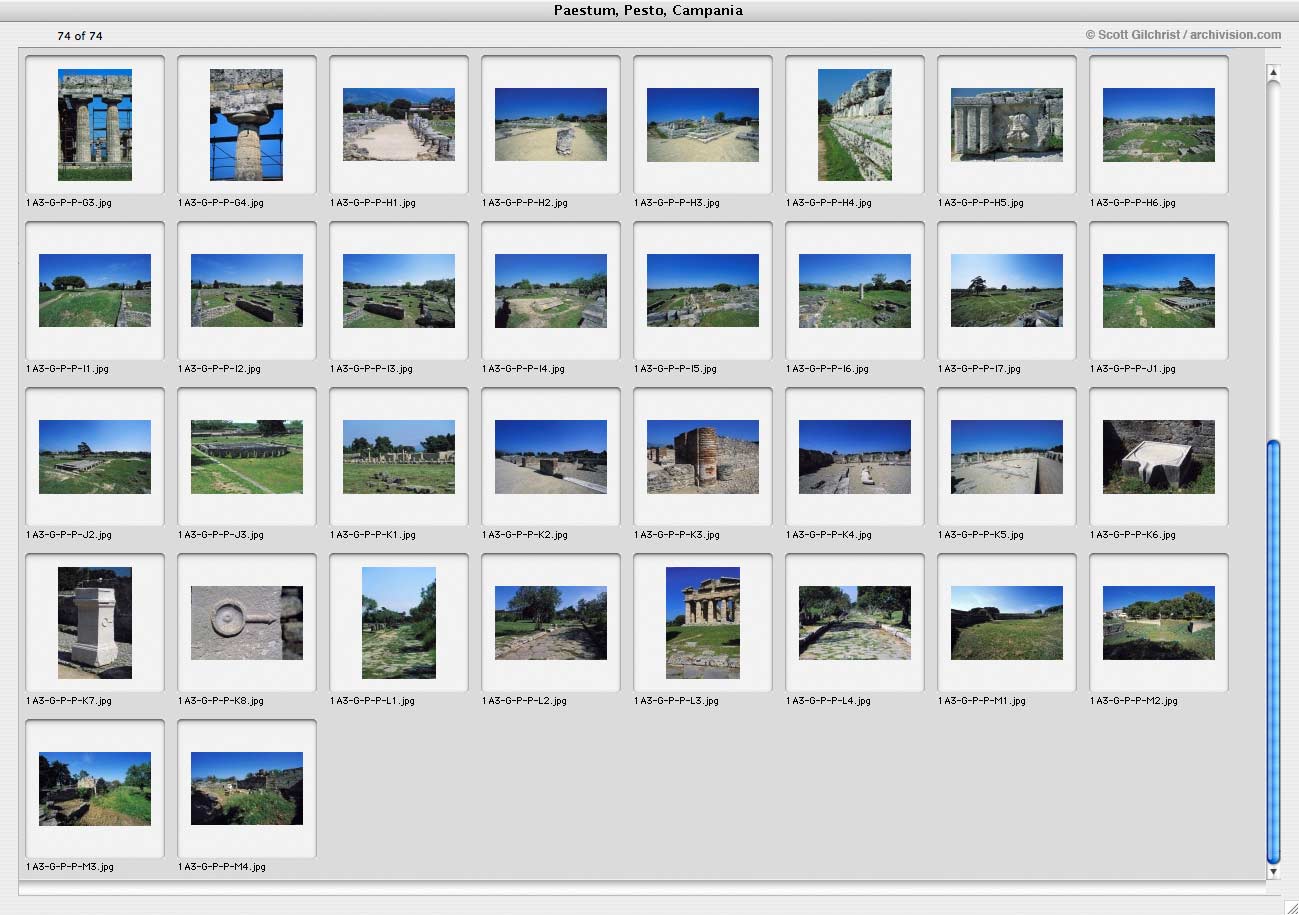The width and height of the screenshot is (1299, 915).
Task: Select thumbnail 1A3-G-P-P-I4.jpg
Action: pyautogui.click(x=551, y=291)
